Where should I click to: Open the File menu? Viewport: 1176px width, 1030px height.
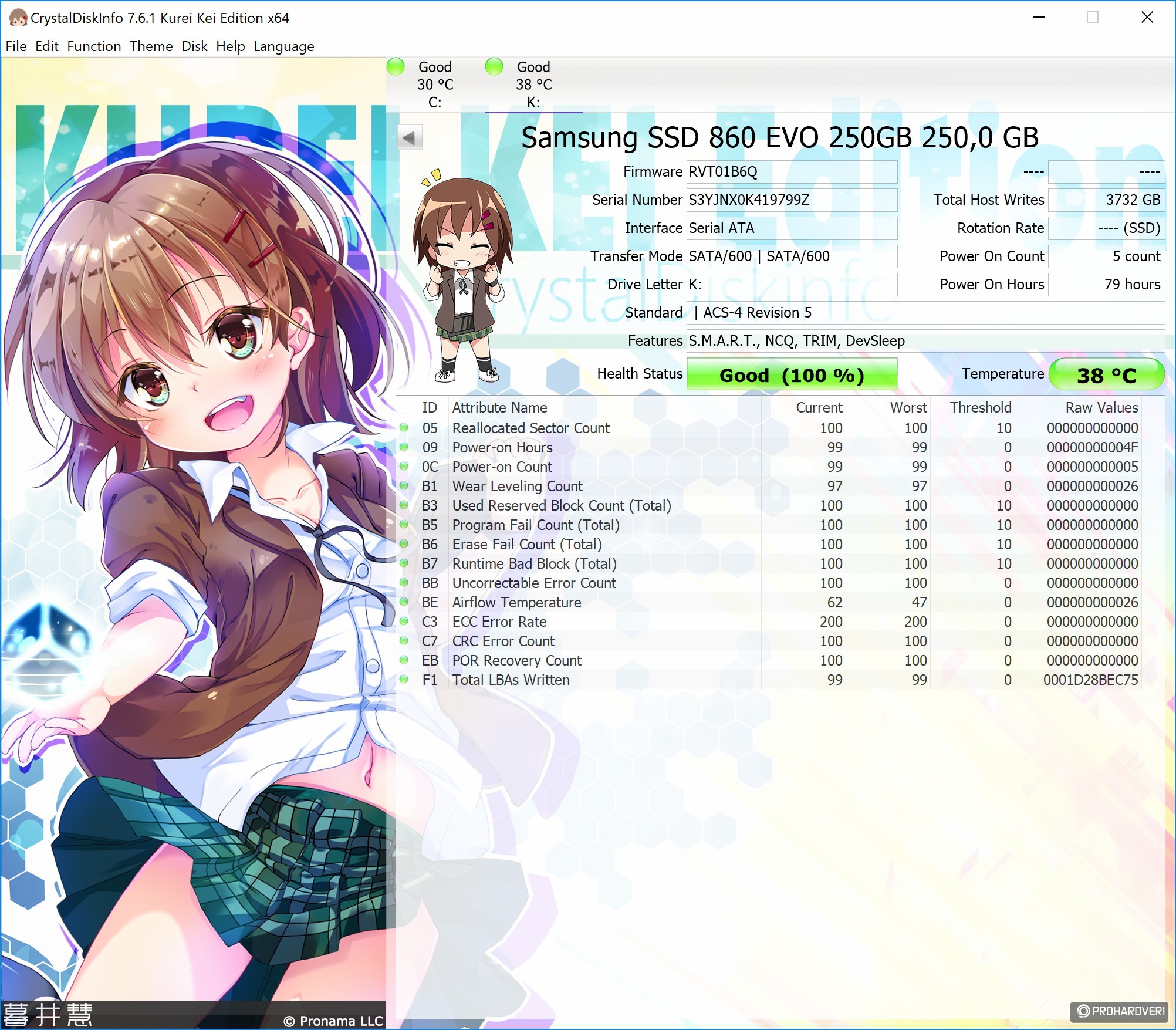[x=16, y=46]
